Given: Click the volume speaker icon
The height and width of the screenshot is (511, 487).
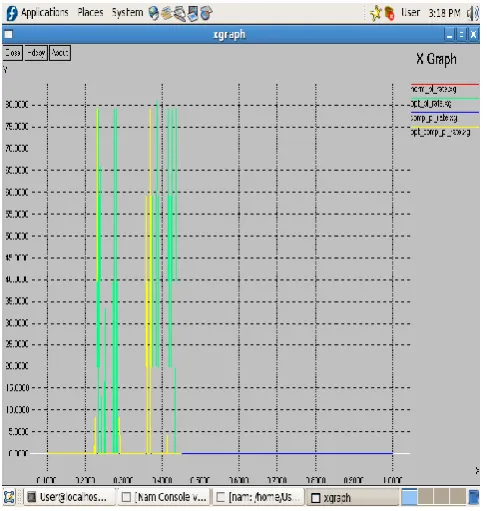Looking at the screenshot, I should coord(472,14).
